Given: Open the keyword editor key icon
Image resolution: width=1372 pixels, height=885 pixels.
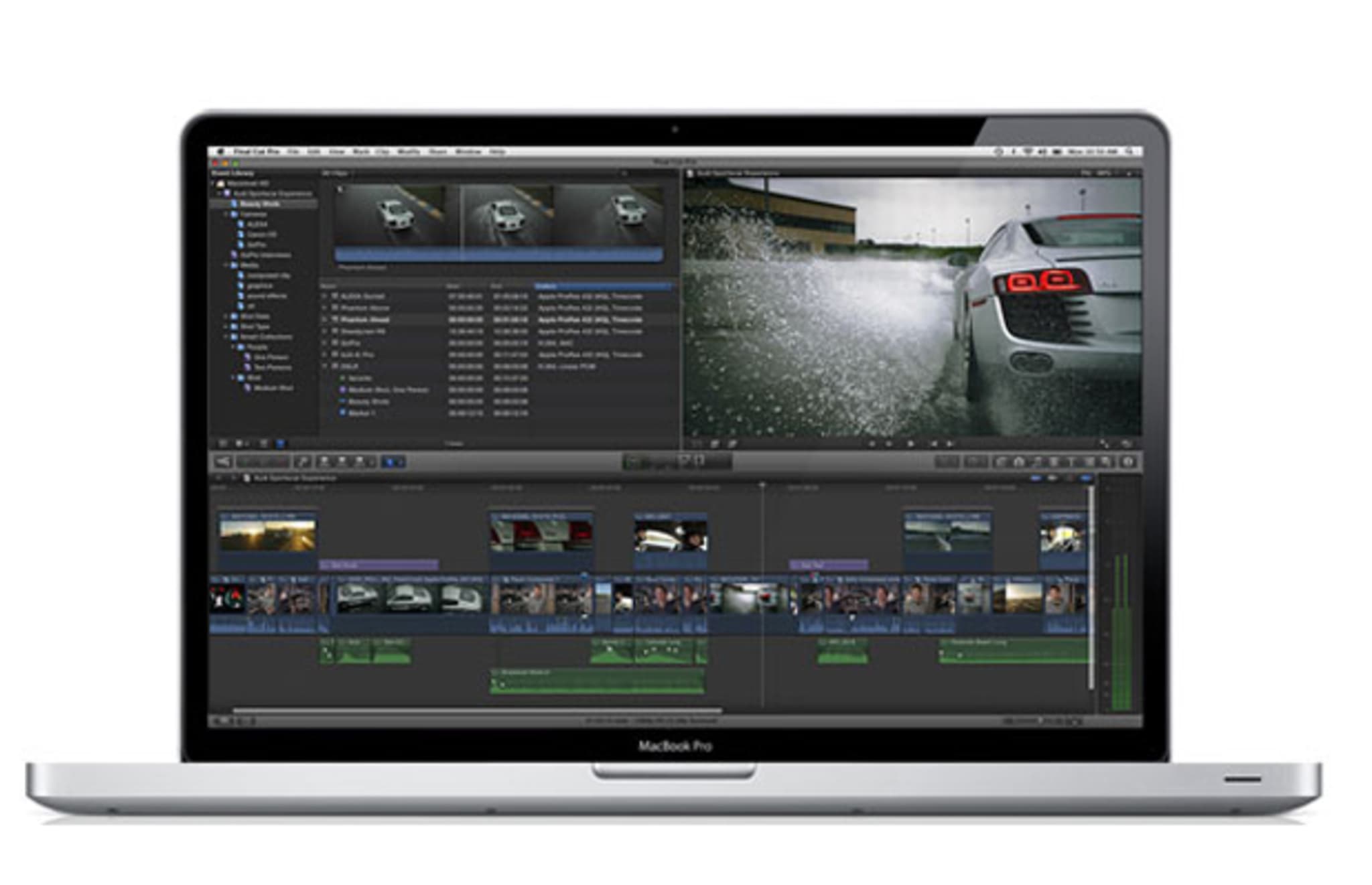Looking at the screenshot, I should tap(303, 462).
